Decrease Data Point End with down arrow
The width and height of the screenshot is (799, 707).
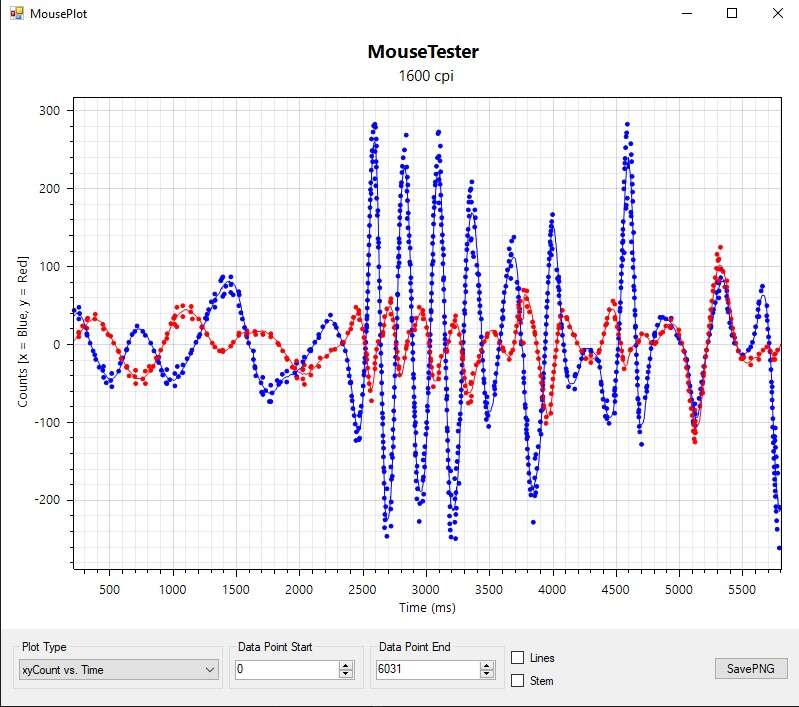tap(486, 674)
